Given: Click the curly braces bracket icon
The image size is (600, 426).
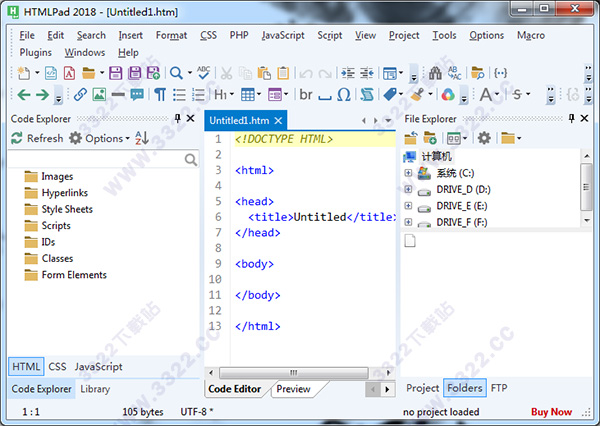Looking at the screenshot, I should pyautogui.click(x=501, y=73).
